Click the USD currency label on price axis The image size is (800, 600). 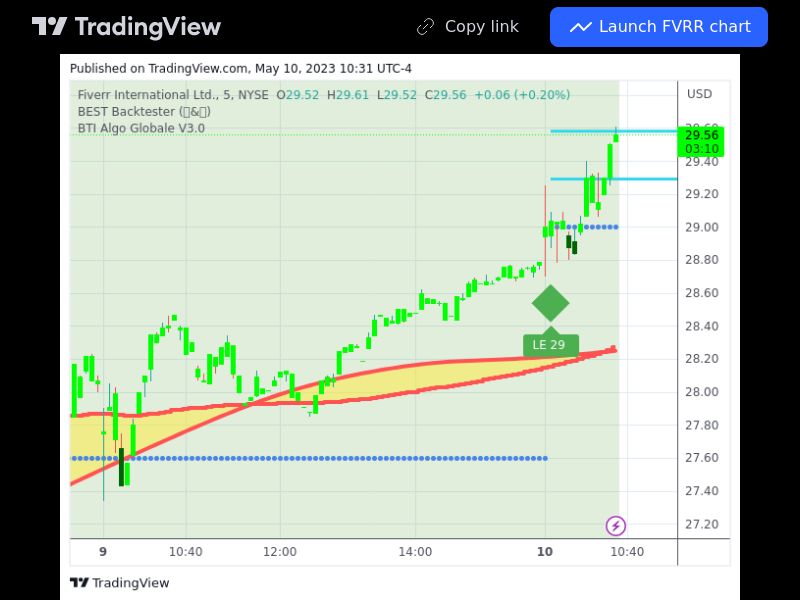coord(699,94)
